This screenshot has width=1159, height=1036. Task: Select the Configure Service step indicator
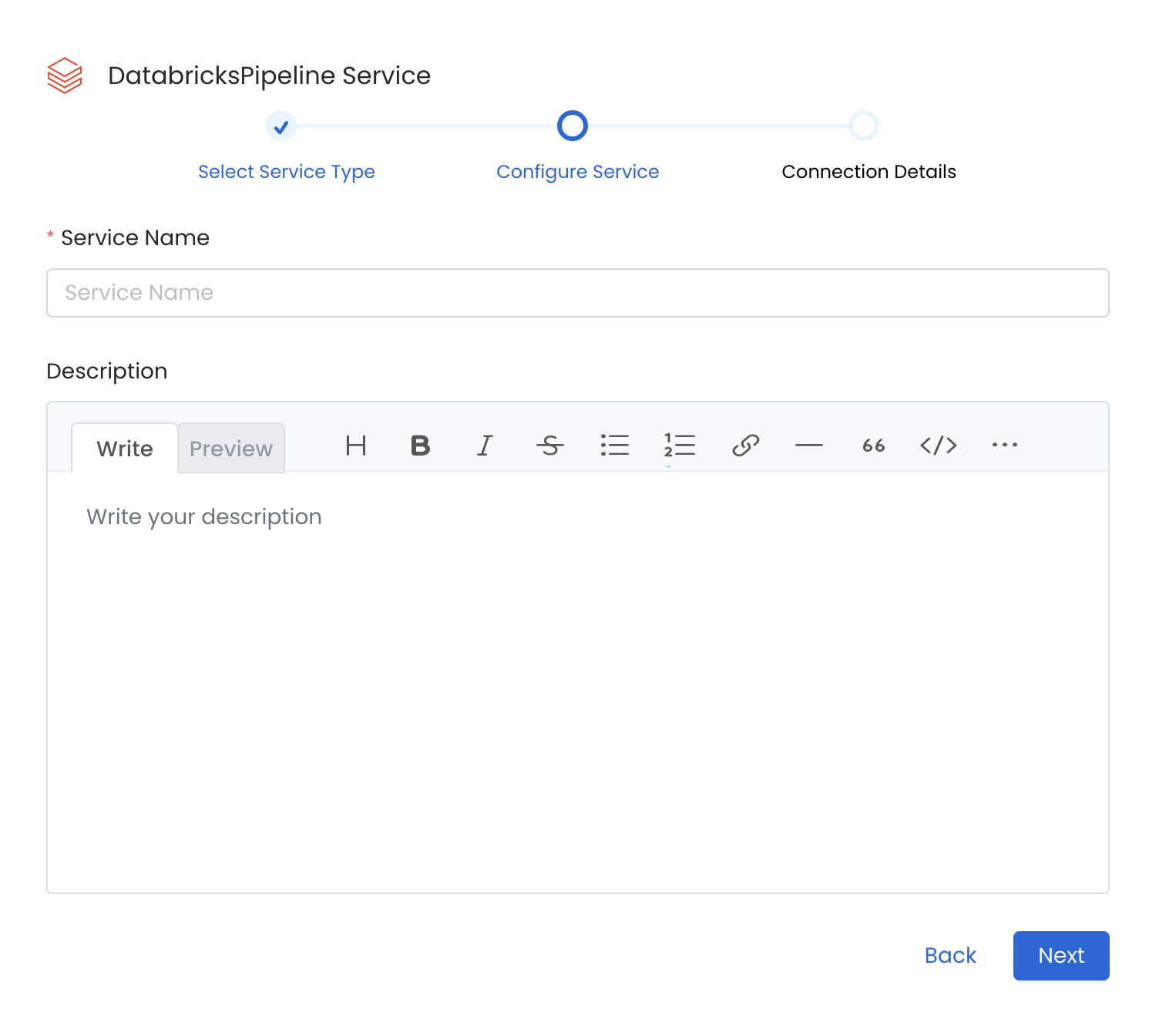point(573,126)
